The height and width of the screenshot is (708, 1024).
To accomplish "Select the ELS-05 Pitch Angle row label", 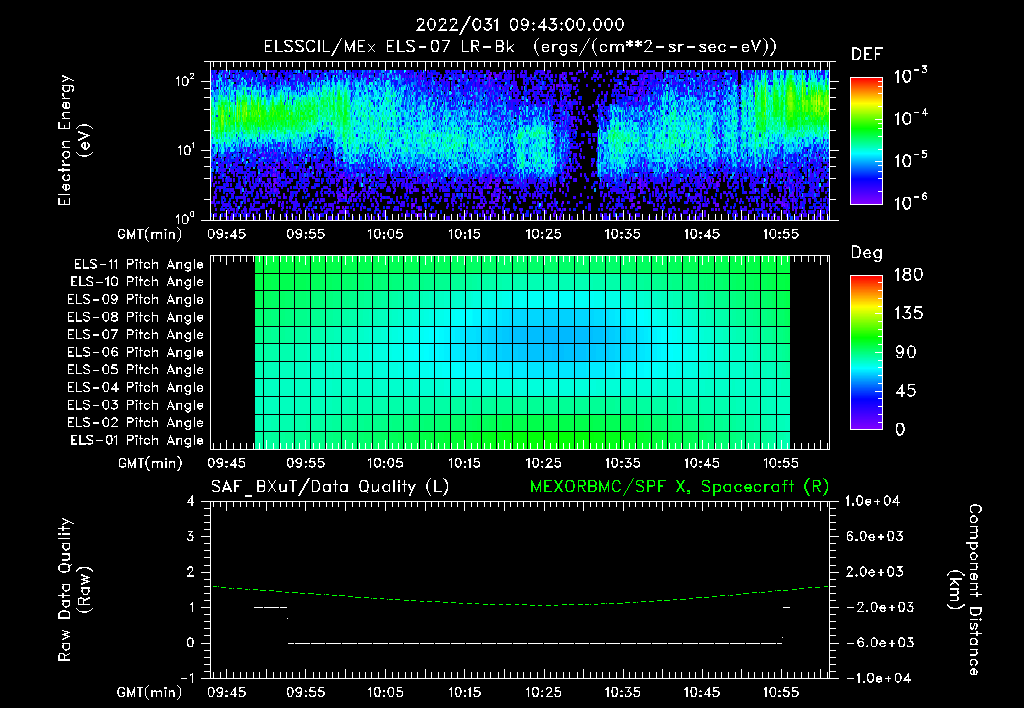I will (135, 370).
